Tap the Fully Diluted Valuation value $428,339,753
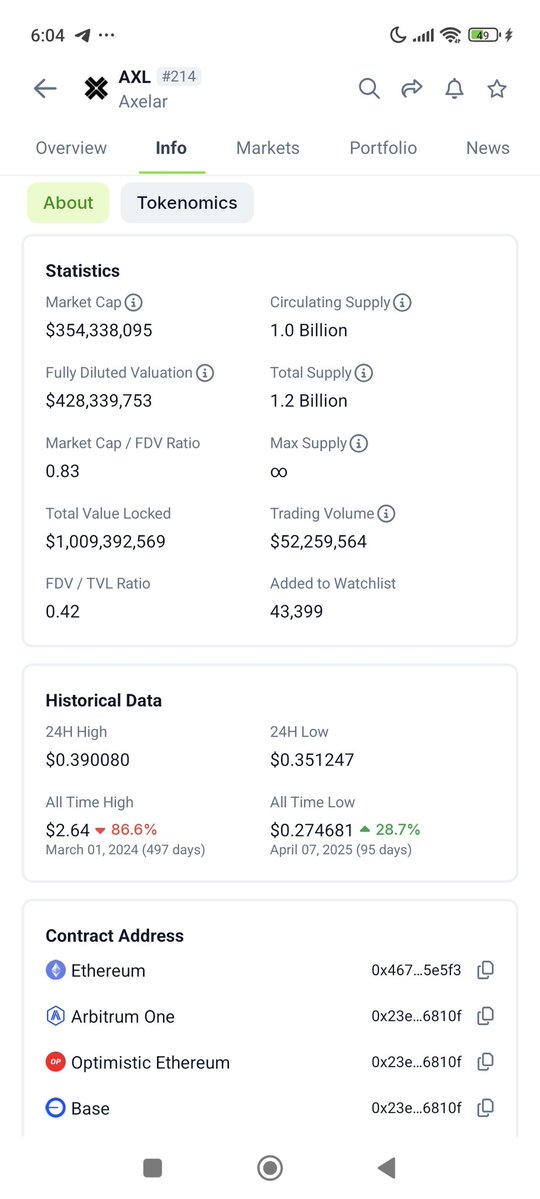 coord(99,401)
